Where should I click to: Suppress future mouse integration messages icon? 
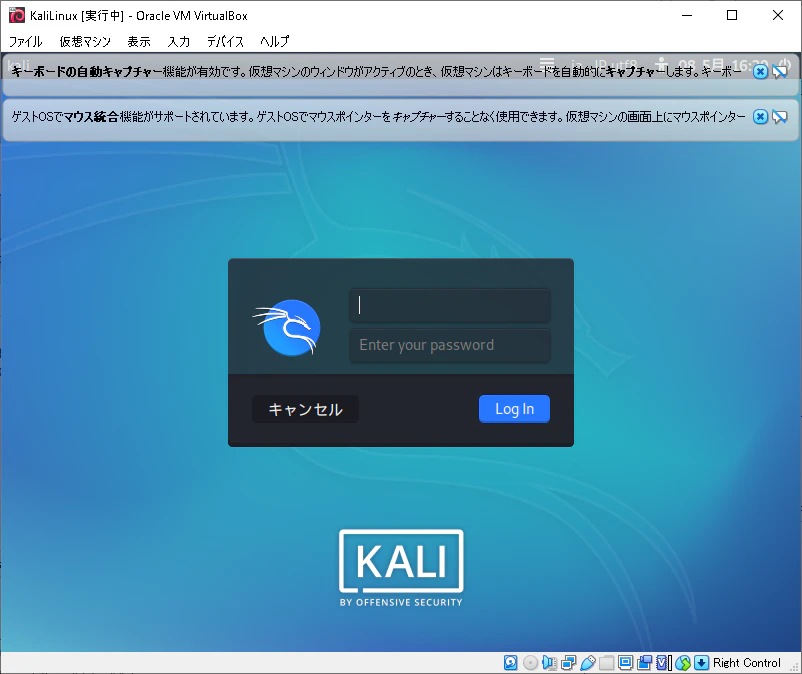point(779,117)
